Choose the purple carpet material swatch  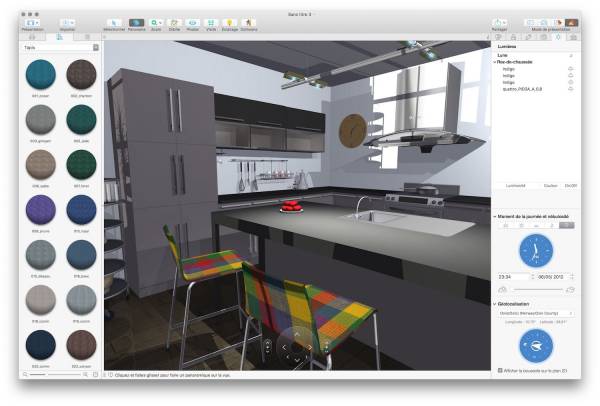click(41, 208)
